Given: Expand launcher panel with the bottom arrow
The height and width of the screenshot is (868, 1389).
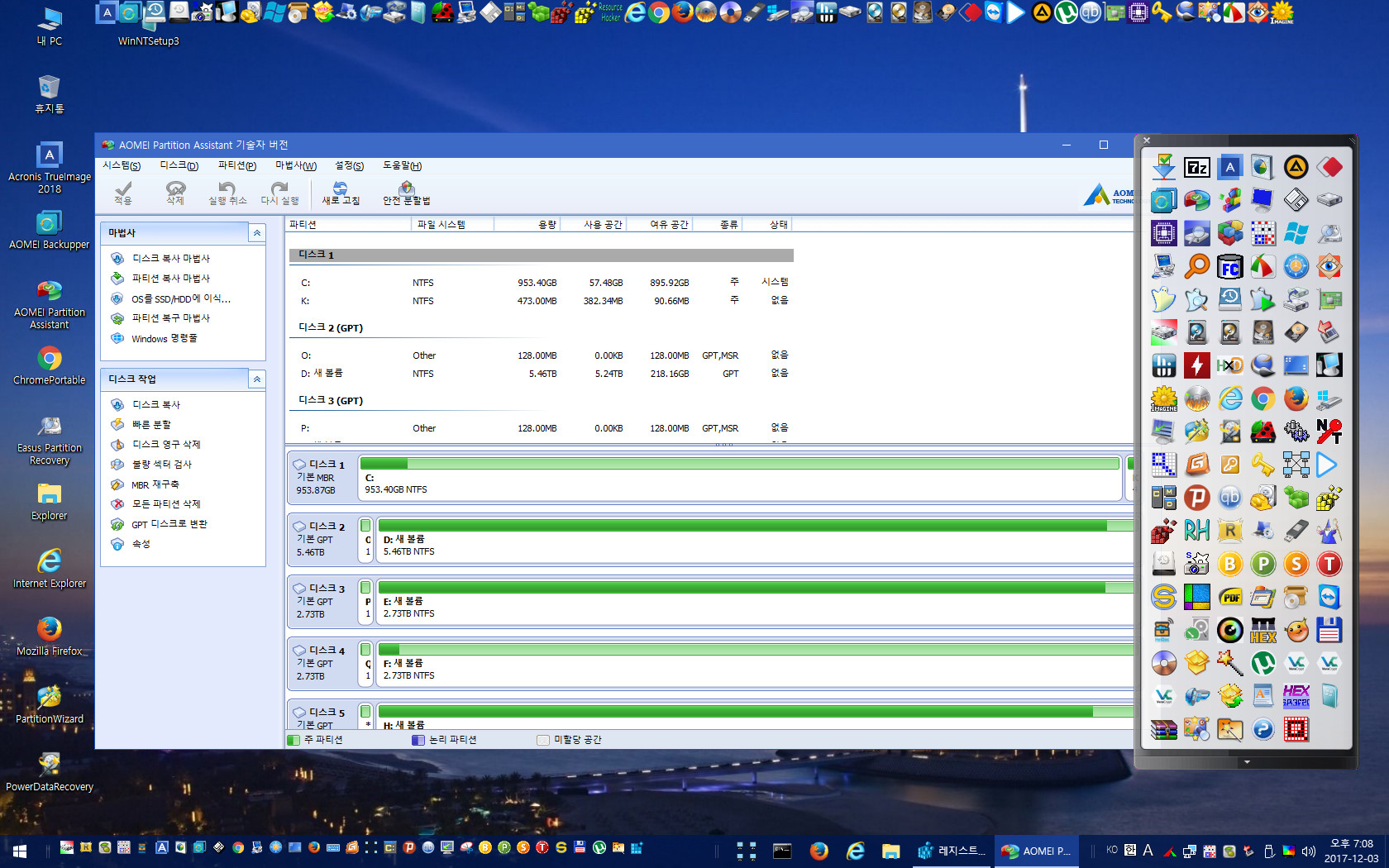Looking at the screenshot, I should (x=1247, y=762).
